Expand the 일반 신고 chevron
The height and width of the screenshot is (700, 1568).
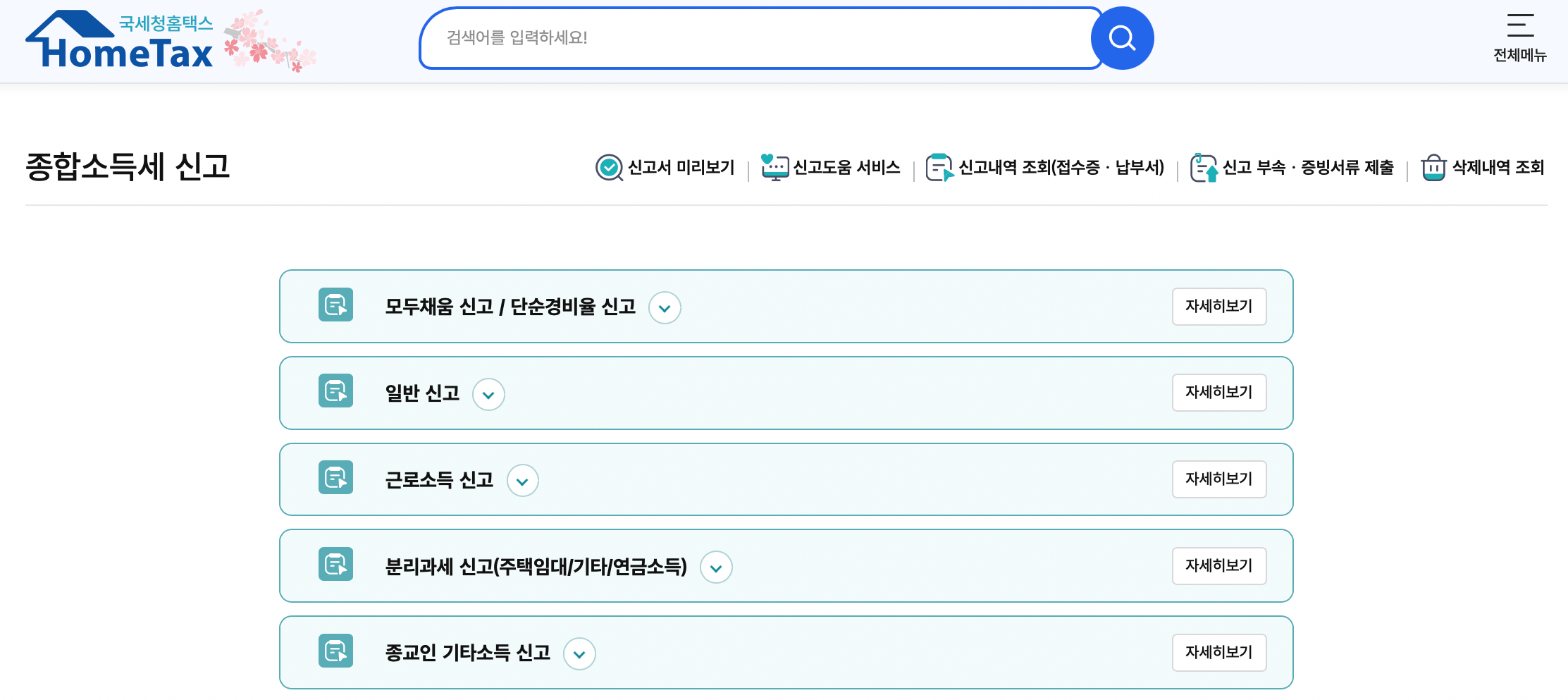point(488,395)
